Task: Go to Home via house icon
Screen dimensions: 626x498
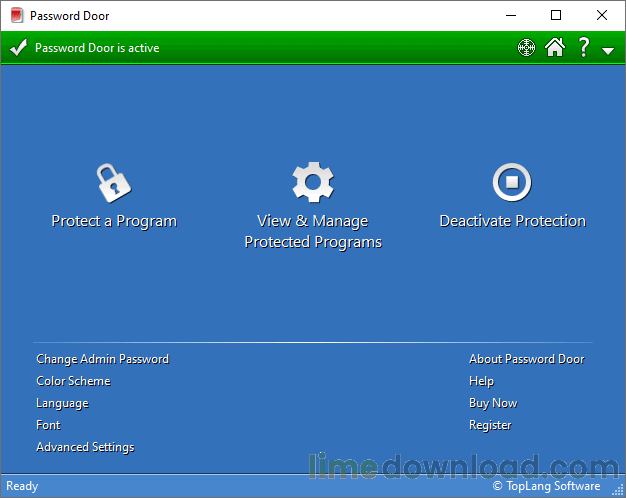Action: (x=555, y=47)
